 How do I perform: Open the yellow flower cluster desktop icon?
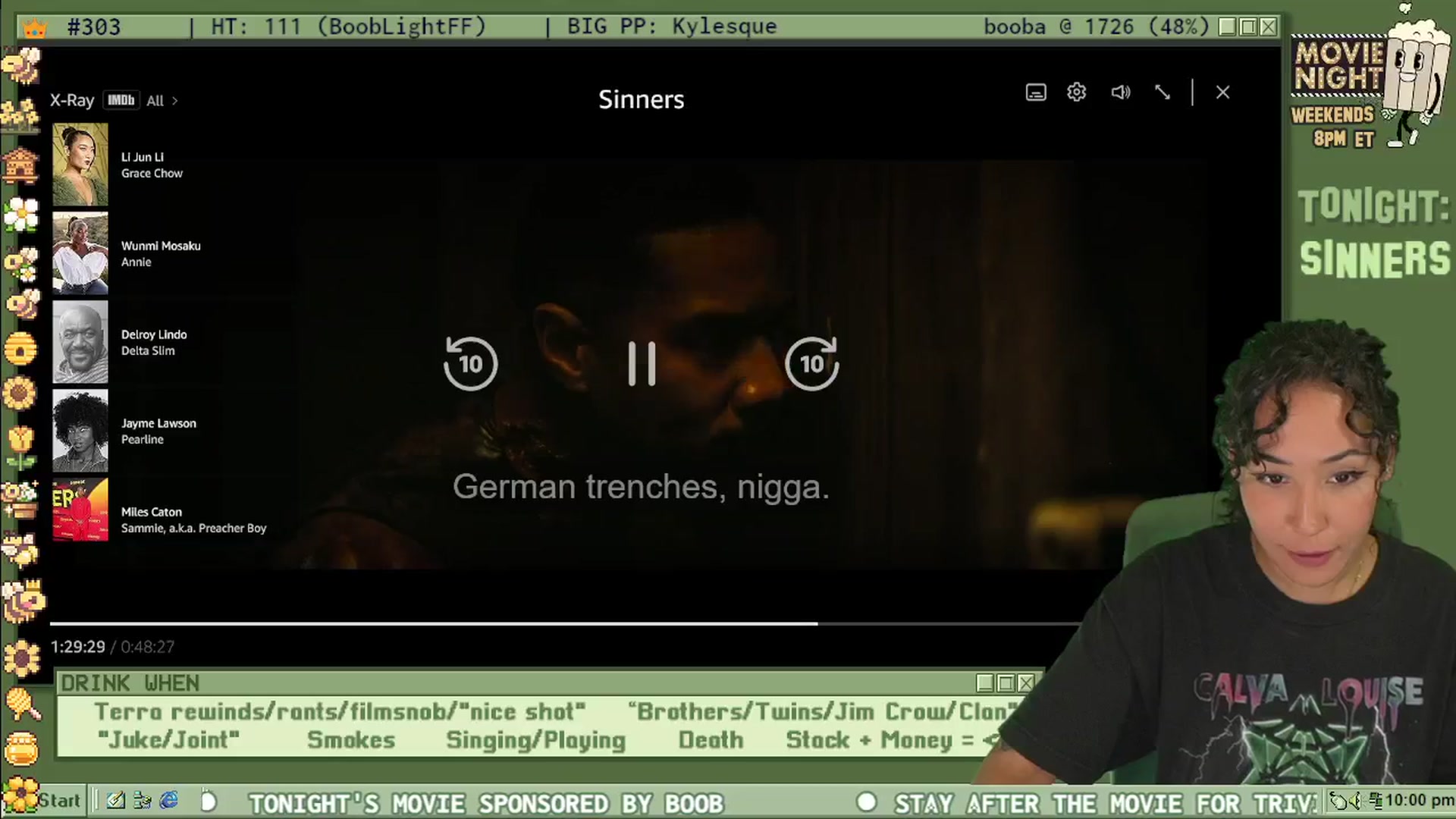point(20,115)
